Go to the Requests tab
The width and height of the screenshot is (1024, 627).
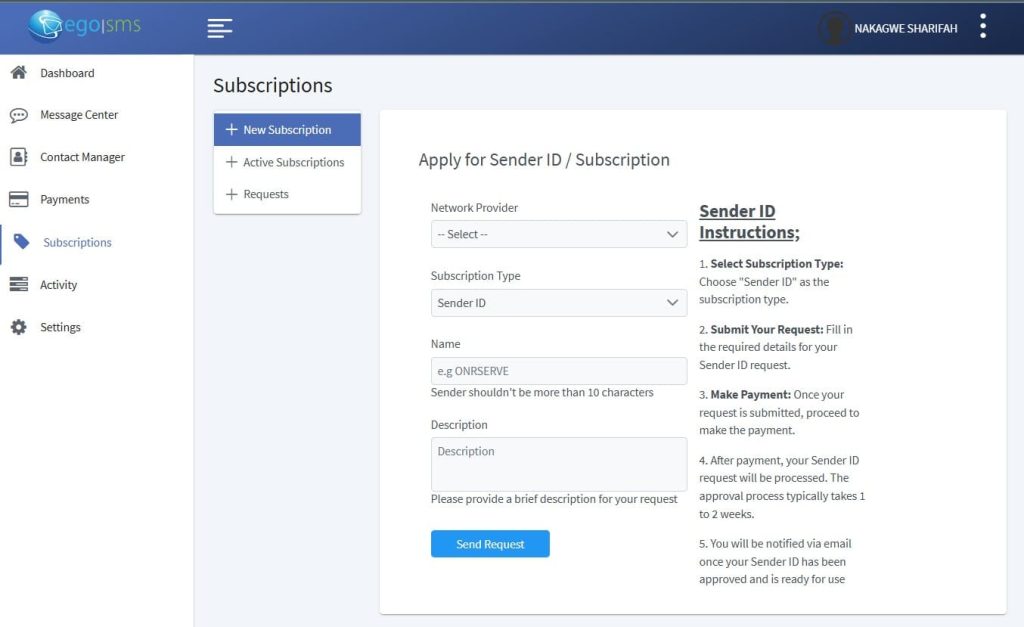coord(265,194)
